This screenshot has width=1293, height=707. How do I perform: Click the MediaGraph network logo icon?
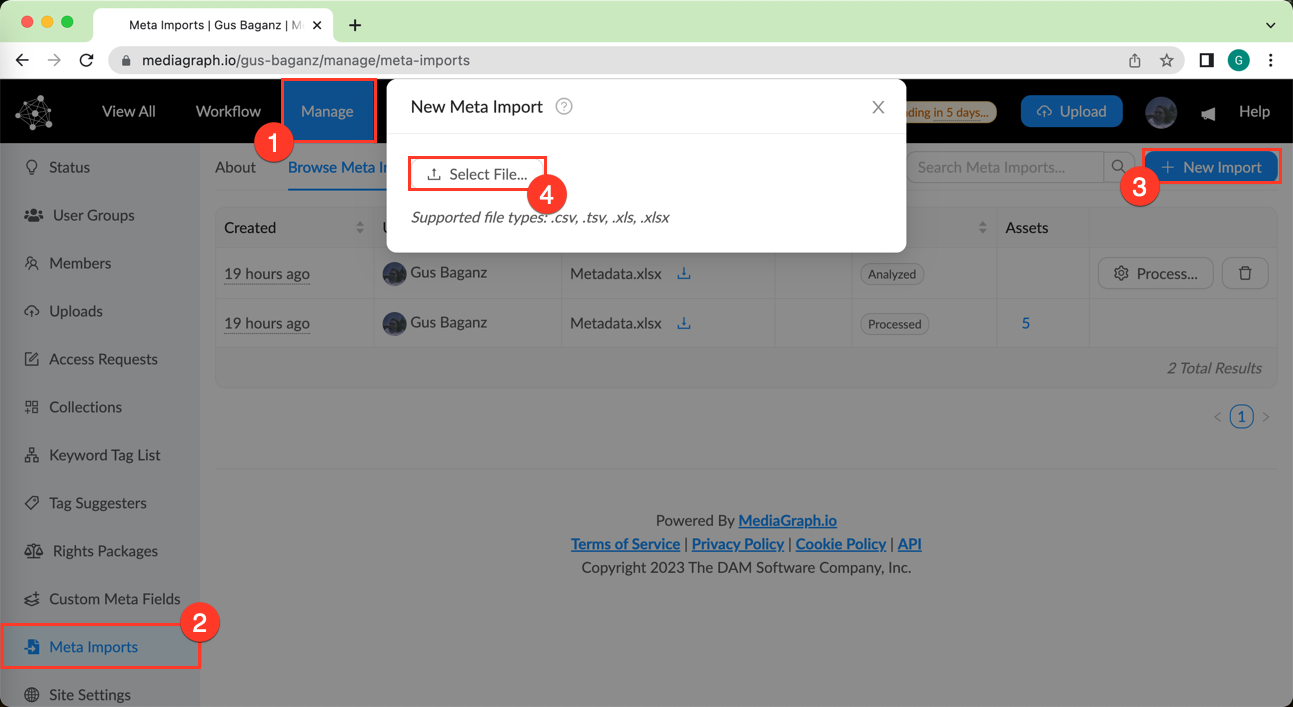34,112
